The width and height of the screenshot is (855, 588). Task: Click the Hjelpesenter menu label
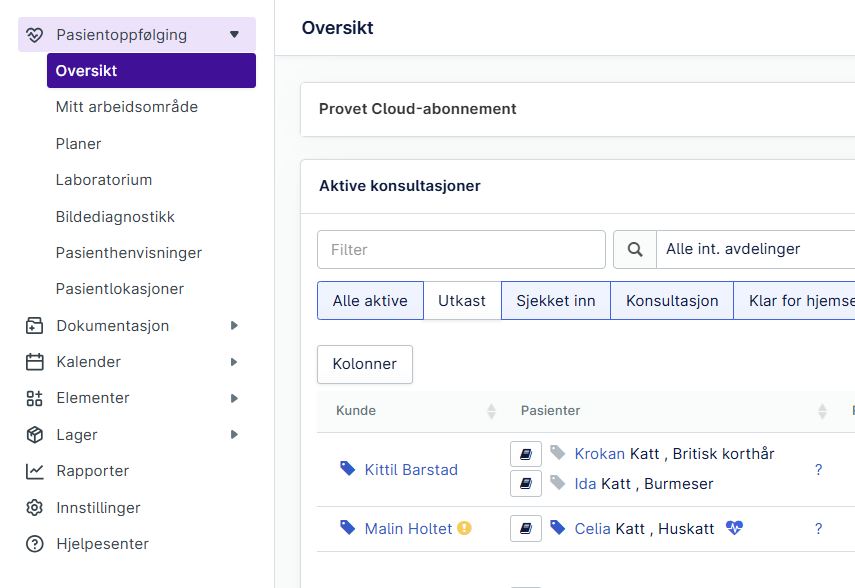tap(103, 544)
